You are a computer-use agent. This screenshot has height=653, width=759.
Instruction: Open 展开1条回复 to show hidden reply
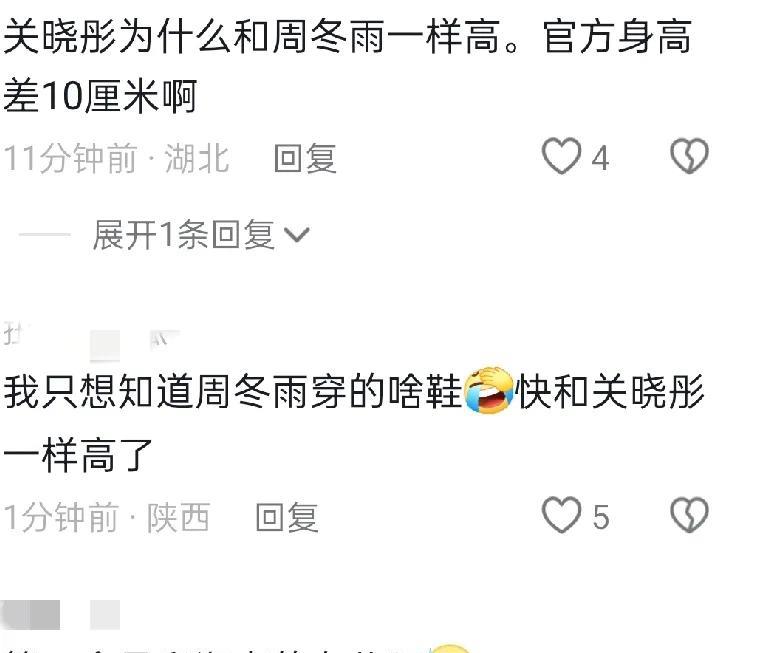(x=184, y=235)
